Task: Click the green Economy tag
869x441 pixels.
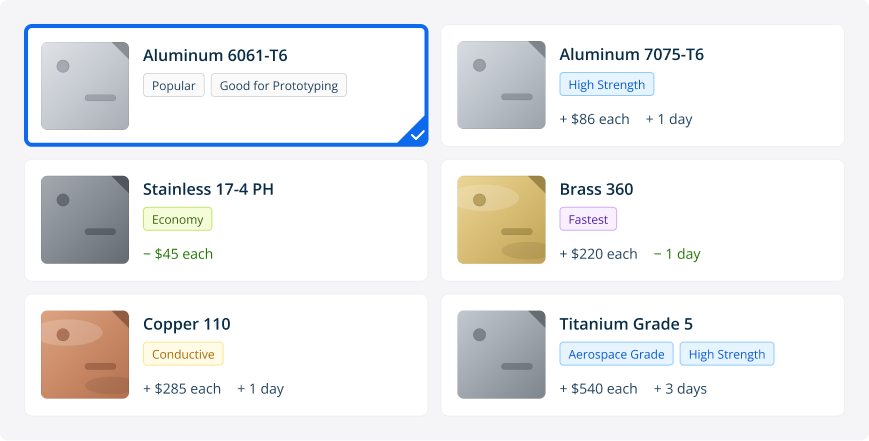Action: point(178,220)
